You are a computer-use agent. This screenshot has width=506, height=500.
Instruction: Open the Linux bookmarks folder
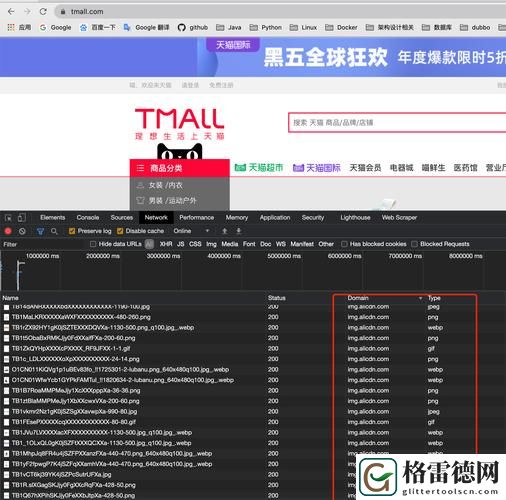click(303, 27)
